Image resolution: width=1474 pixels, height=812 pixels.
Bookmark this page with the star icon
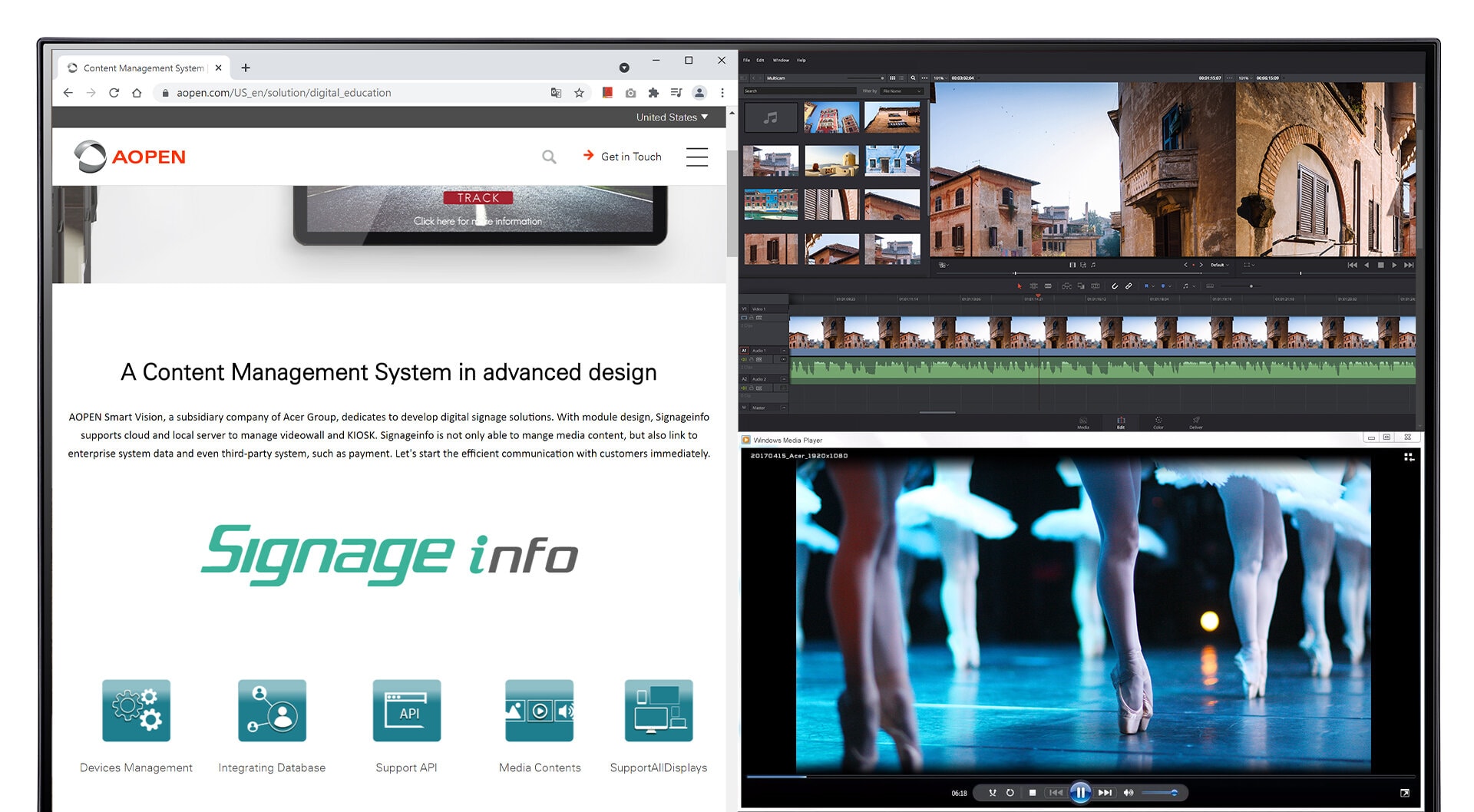tap(579, 93)
